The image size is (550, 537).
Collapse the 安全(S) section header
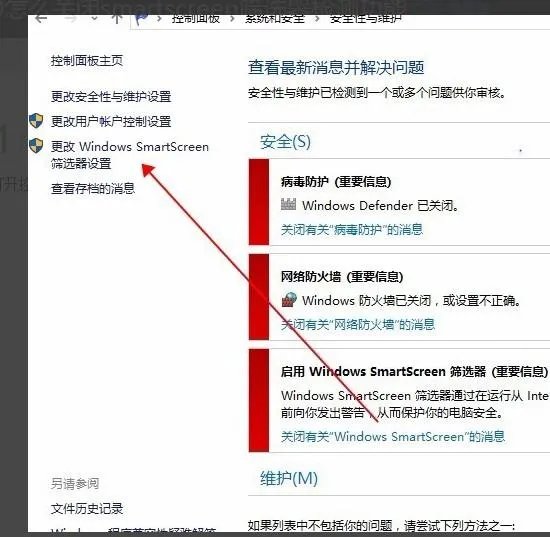(x=285, y=142)
